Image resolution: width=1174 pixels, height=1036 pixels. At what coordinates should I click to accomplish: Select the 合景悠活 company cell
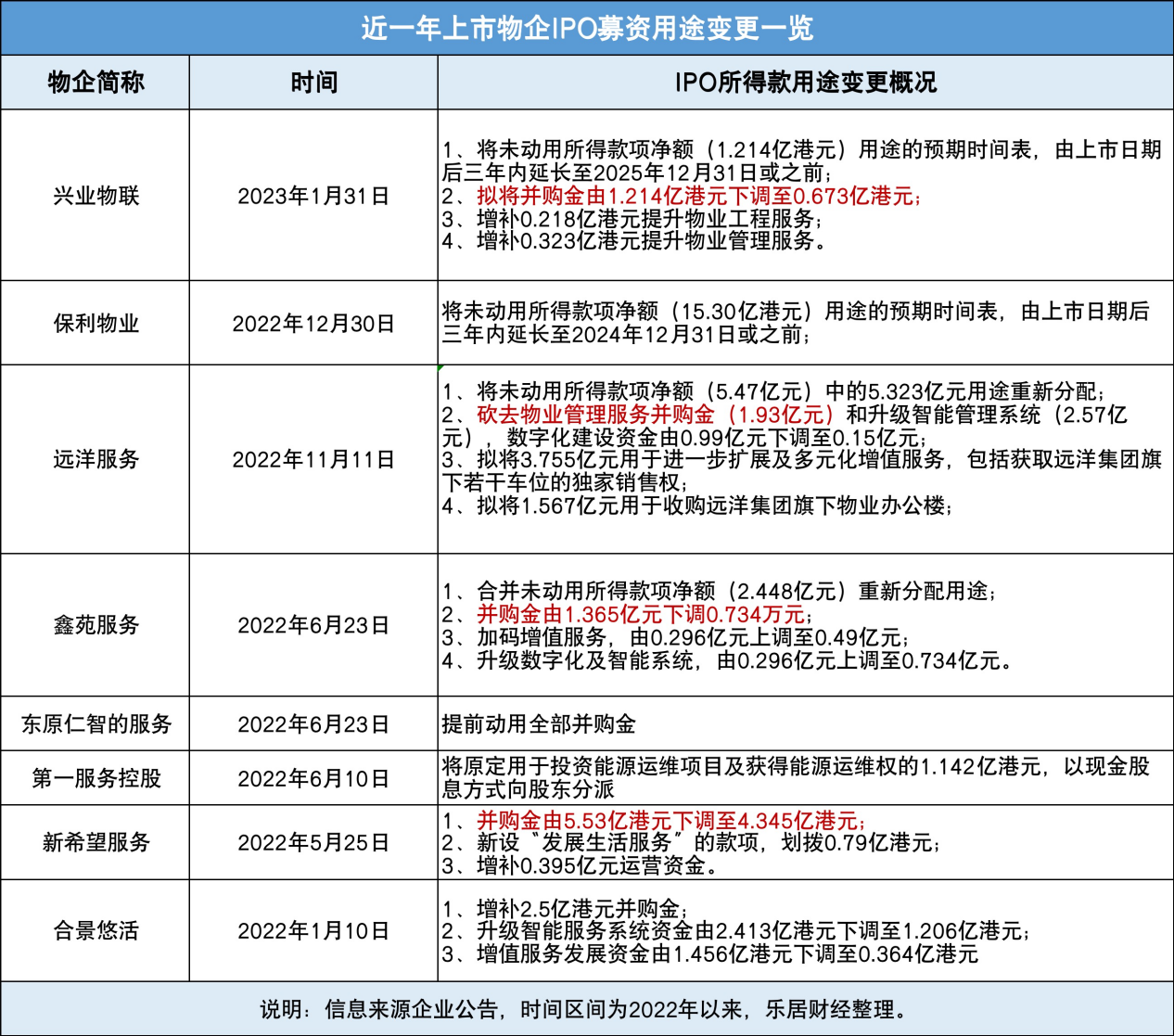pos(96,930)
